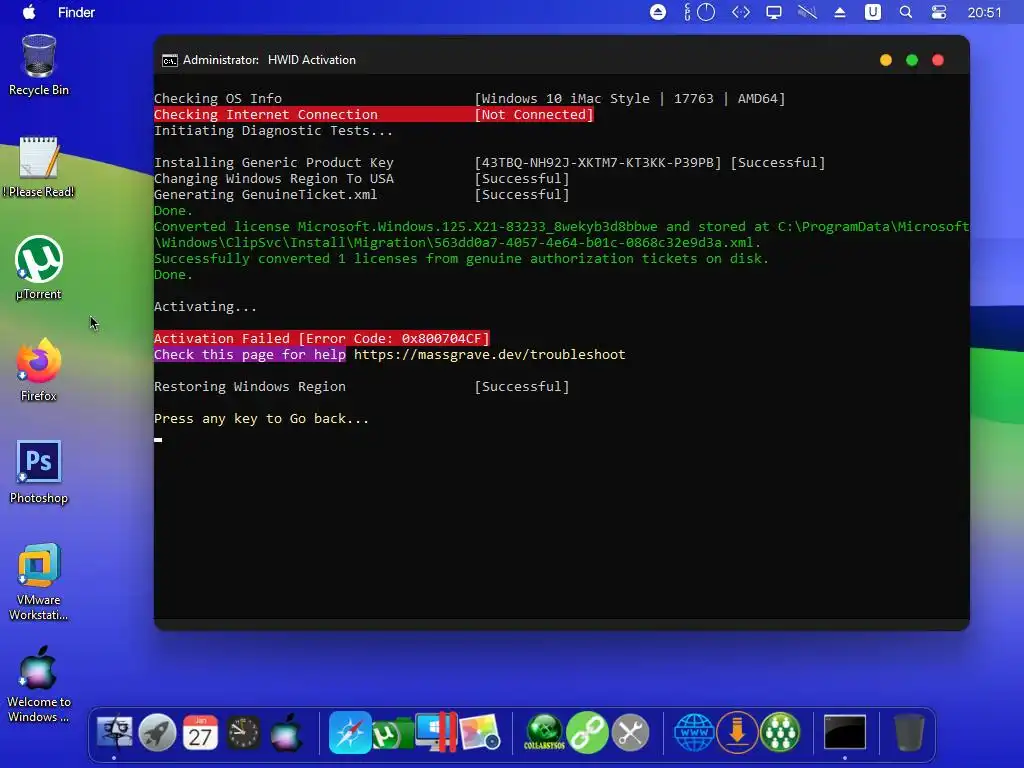This screenshot has height=768, width=1024.
Task: Open the green COLLABSYSOS globe dock icon
Action: (x=544, y=733)
